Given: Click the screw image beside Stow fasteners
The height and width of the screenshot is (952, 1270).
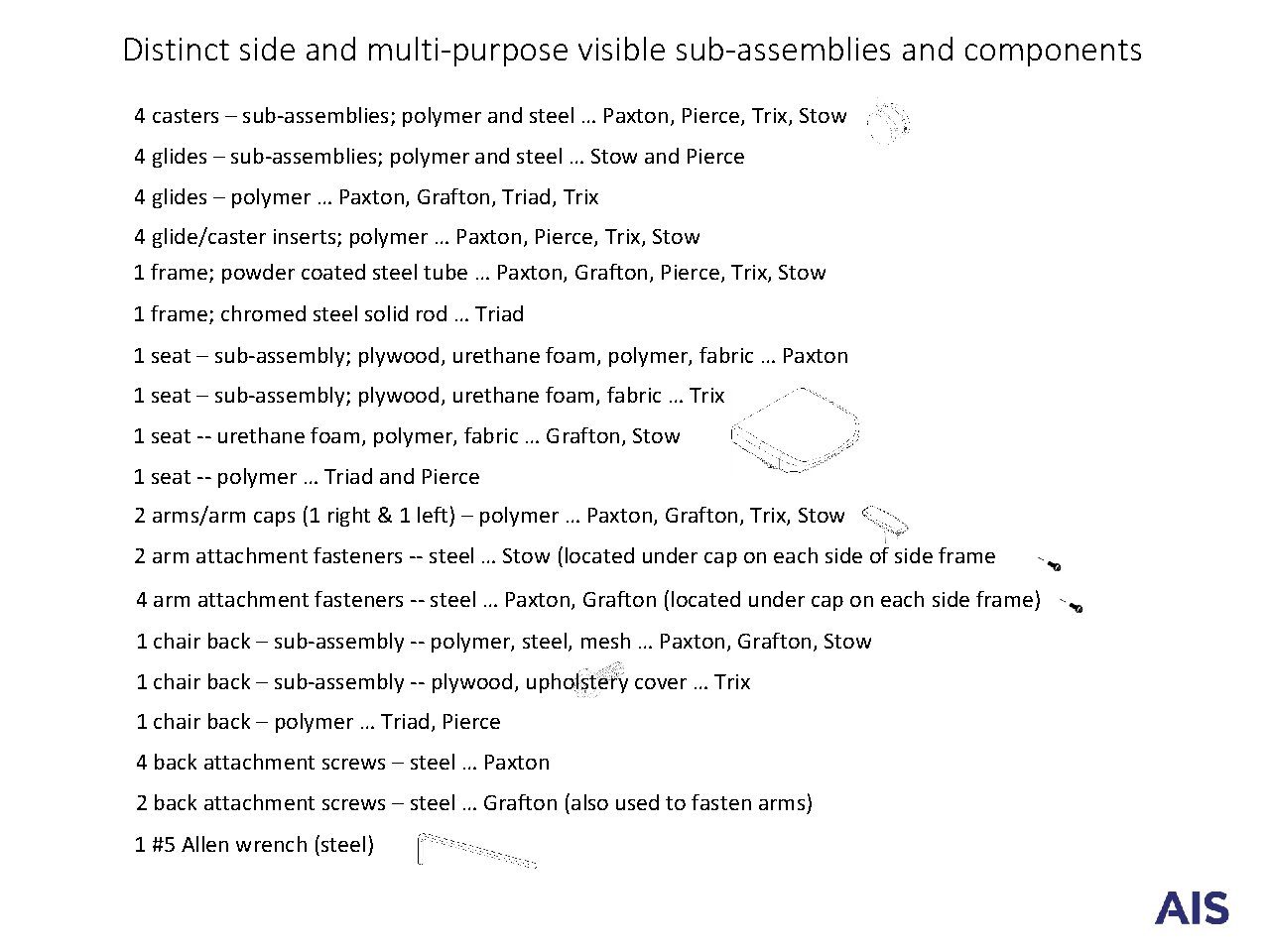Looking at the screenshot, I should [1051, 564].
